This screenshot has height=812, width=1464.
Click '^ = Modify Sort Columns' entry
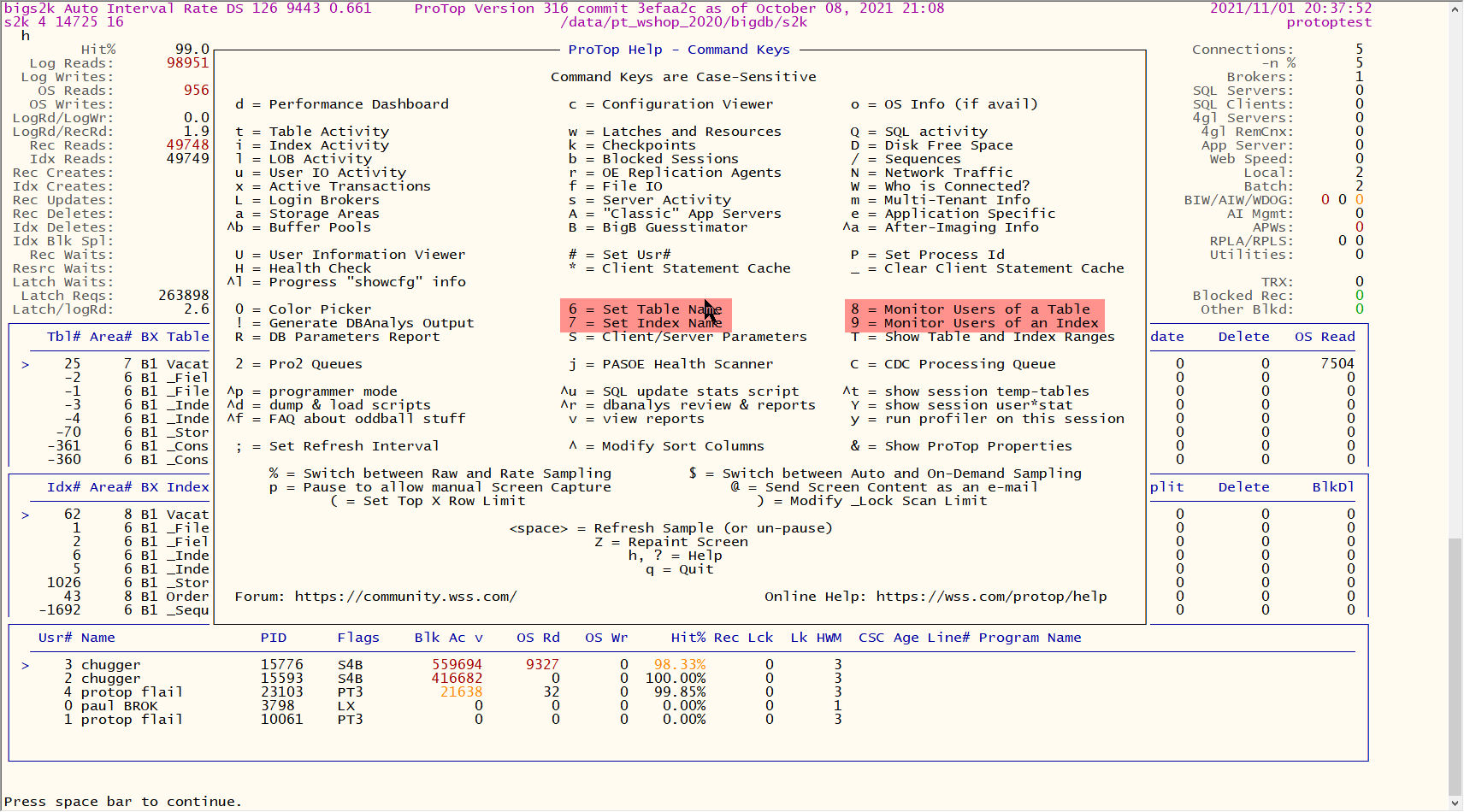pos(666,446)
